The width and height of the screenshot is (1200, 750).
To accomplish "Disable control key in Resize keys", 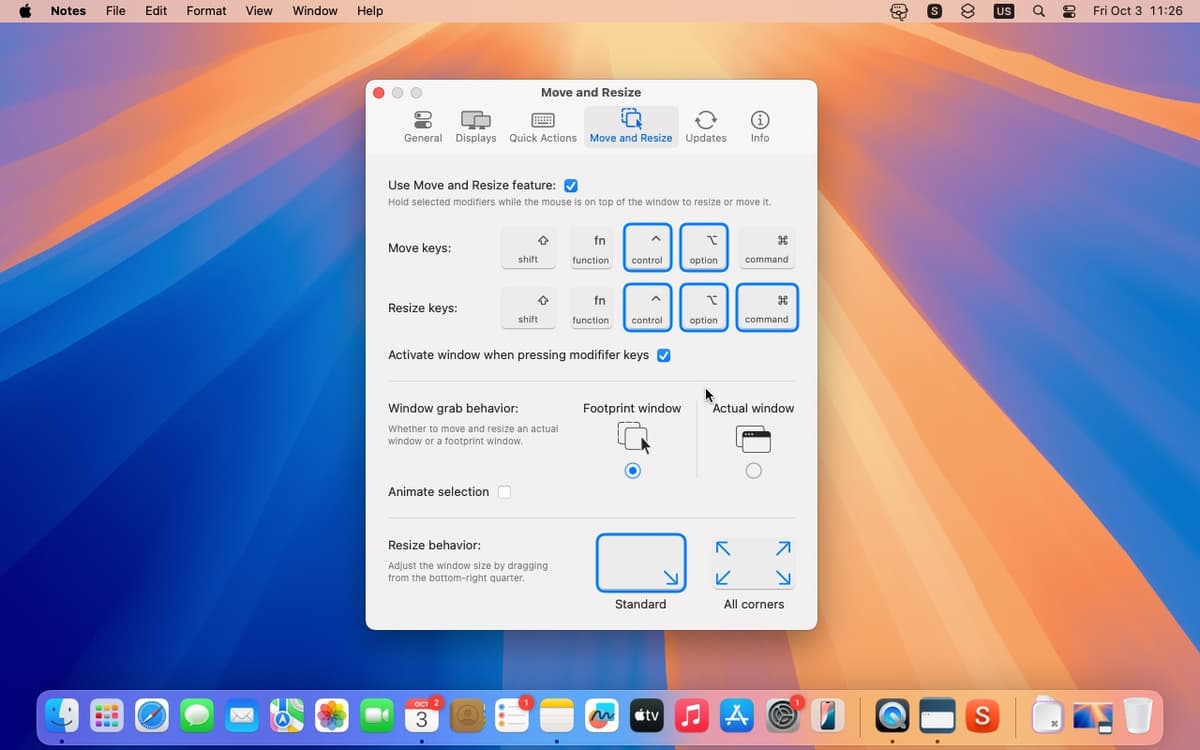I will [x=647, y=308].
